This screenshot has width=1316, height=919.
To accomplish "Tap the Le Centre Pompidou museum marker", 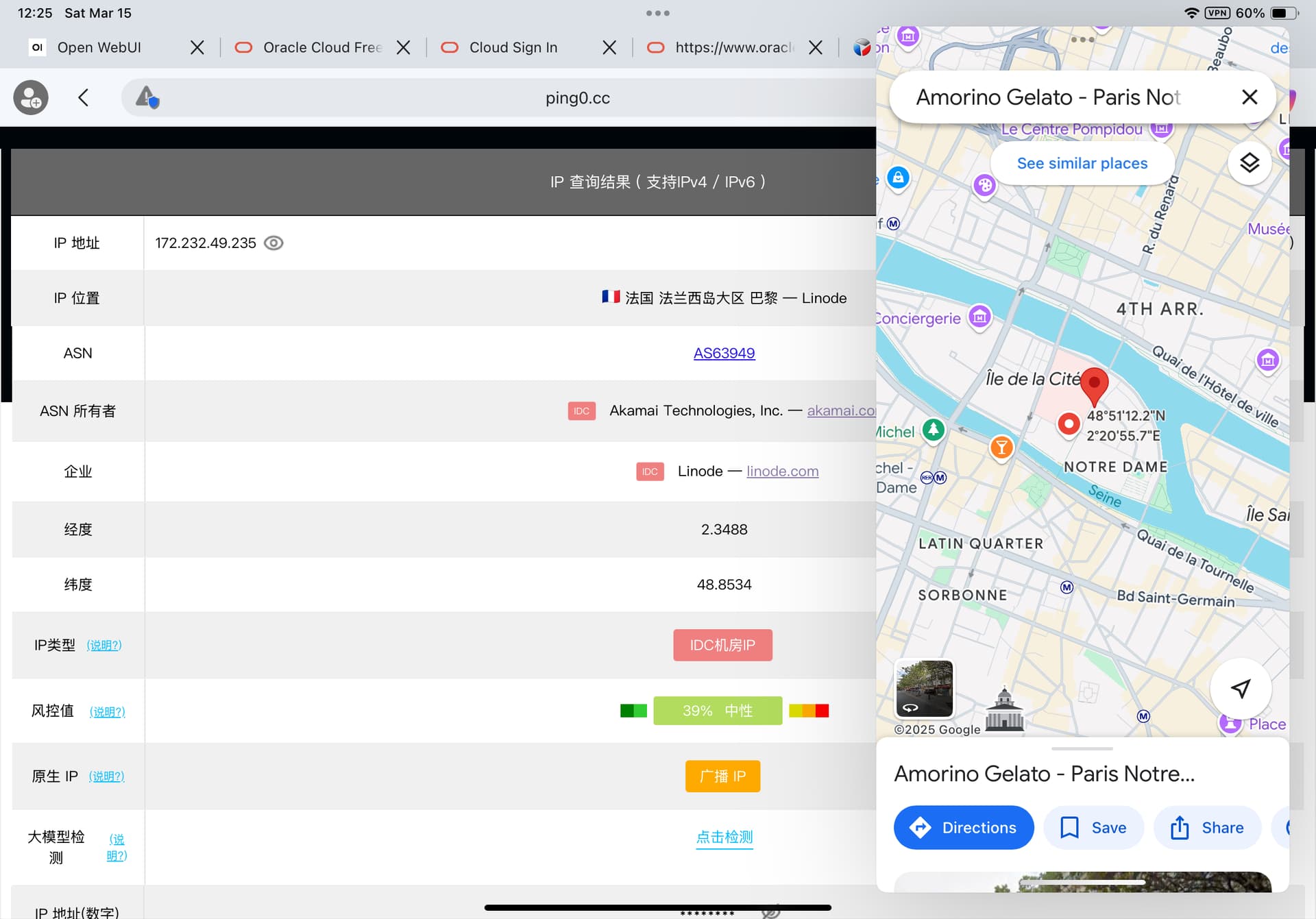I will [x=1162, y=128].
